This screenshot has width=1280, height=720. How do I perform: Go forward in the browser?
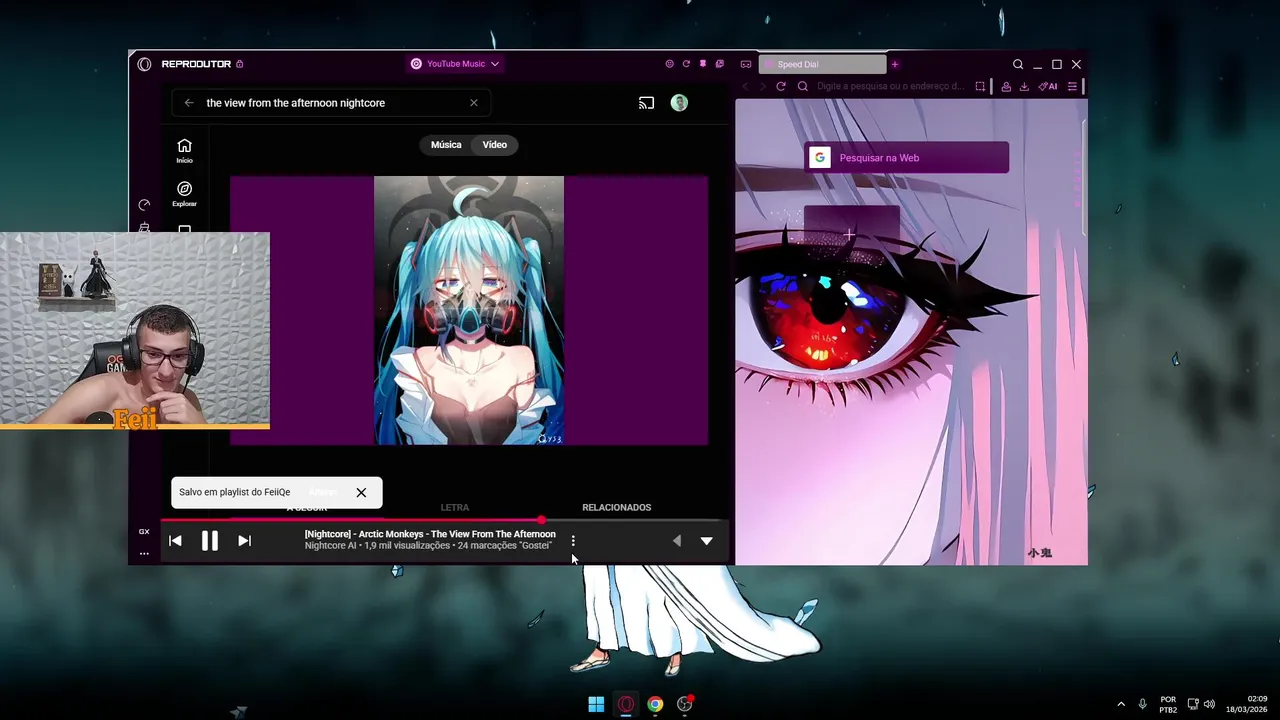762,87
